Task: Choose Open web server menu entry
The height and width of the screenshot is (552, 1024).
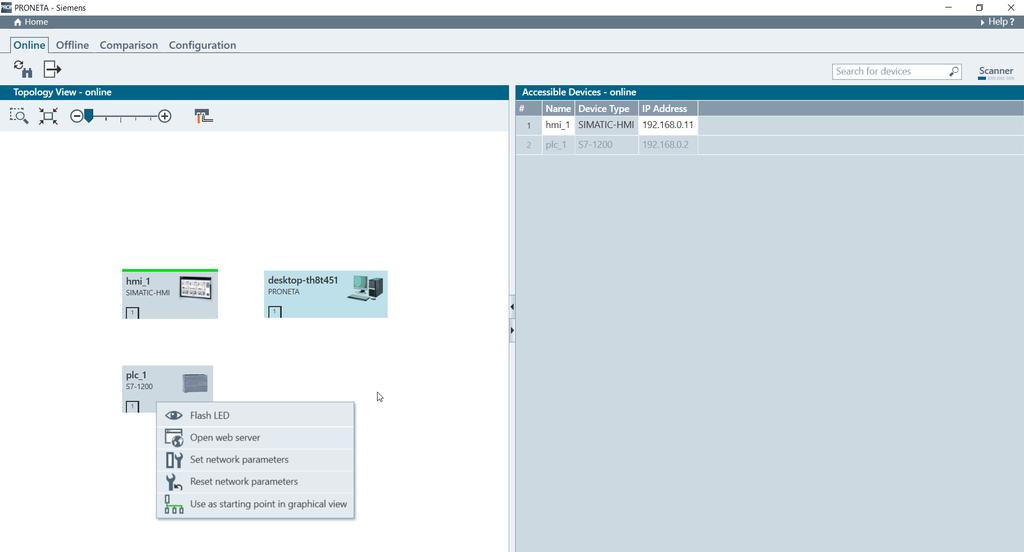Action: click(255, 438)
